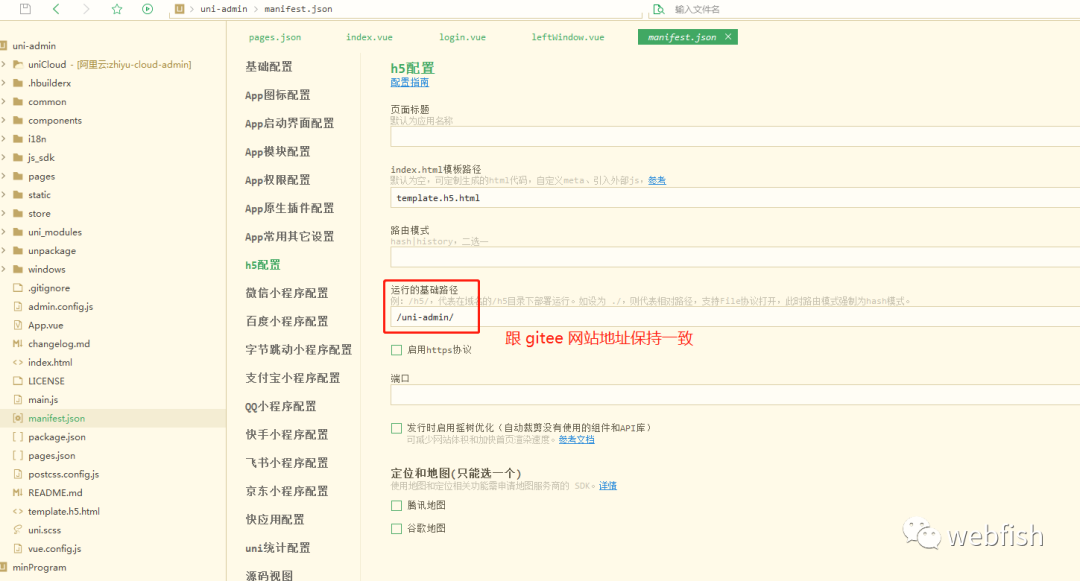Click the /uni-admin/ base path field
The image size is (1080, 581).
click(x=735, y=317)
